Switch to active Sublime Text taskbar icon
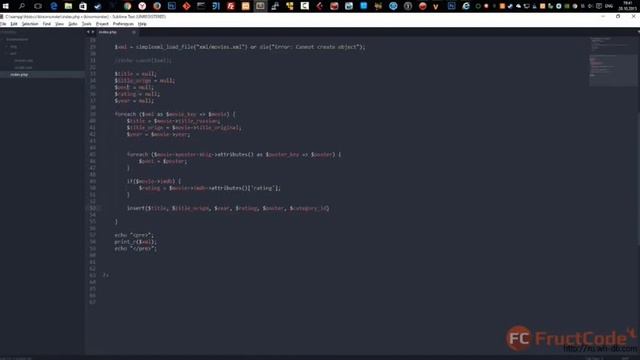Screen dimensions: 640x360 coord(260,6)
